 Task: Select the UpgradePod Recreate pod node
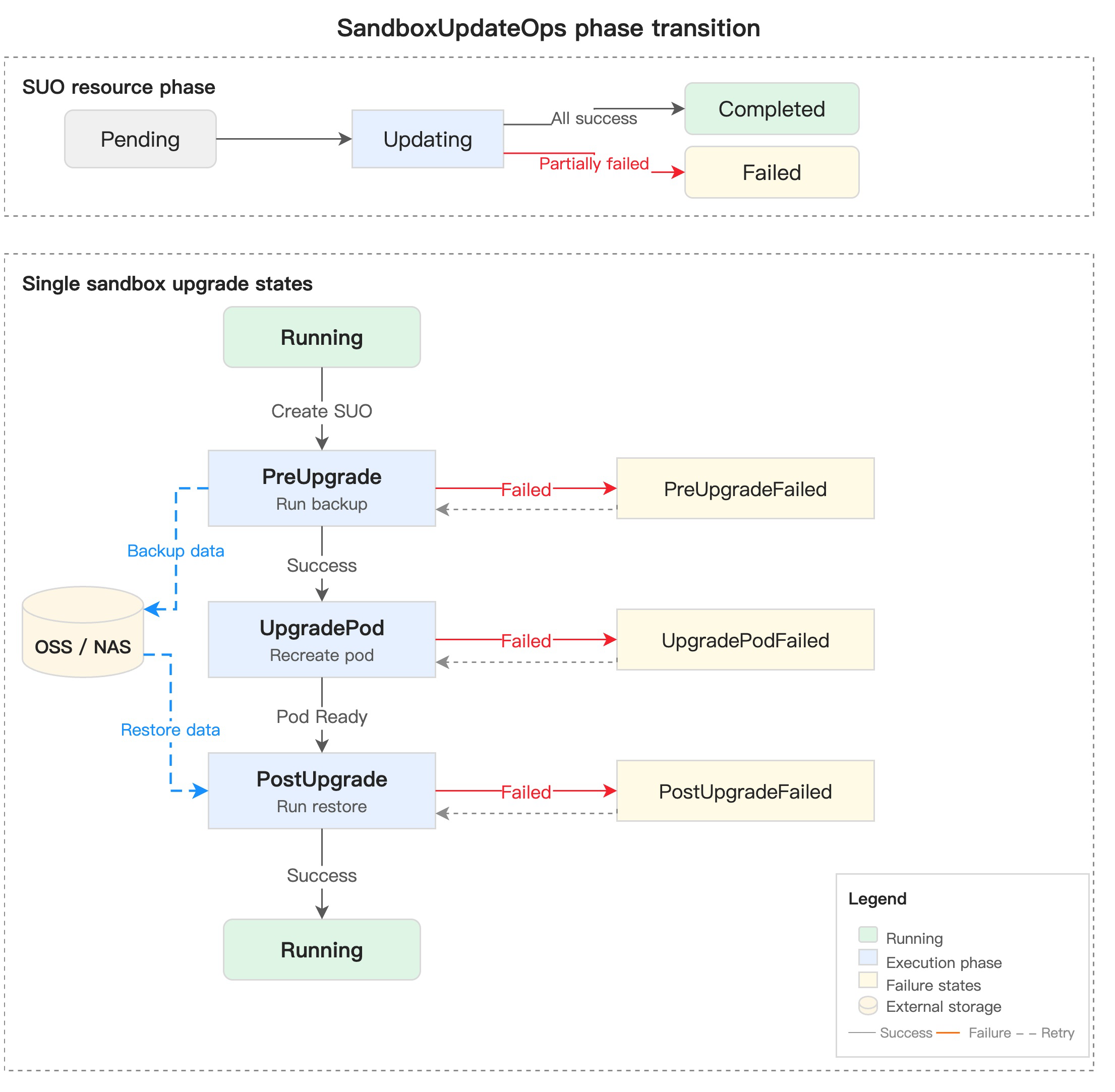[322, 639]
